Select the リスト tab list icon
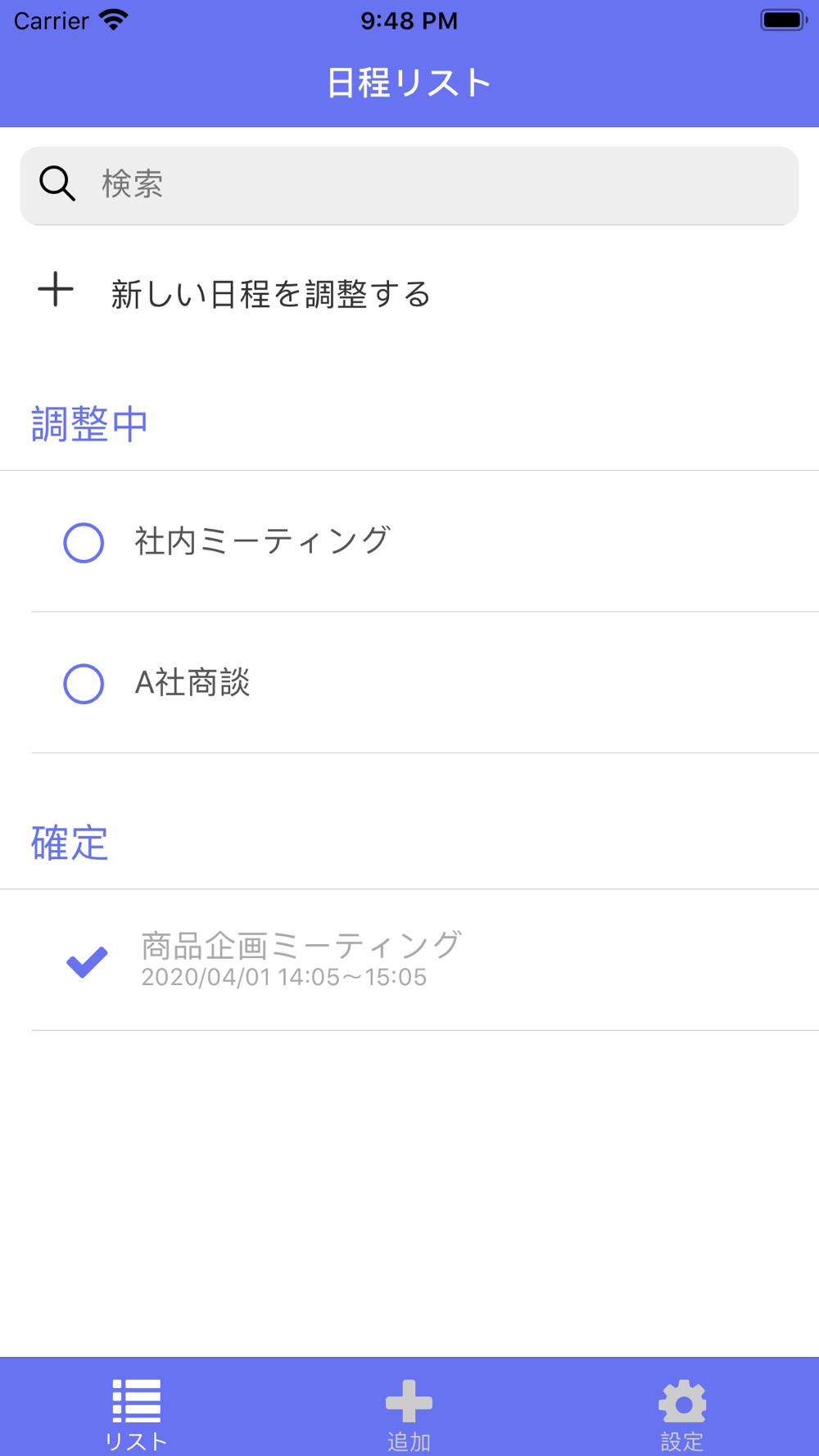This screenshot has width=819, height=1456. tap(136, 1400)
